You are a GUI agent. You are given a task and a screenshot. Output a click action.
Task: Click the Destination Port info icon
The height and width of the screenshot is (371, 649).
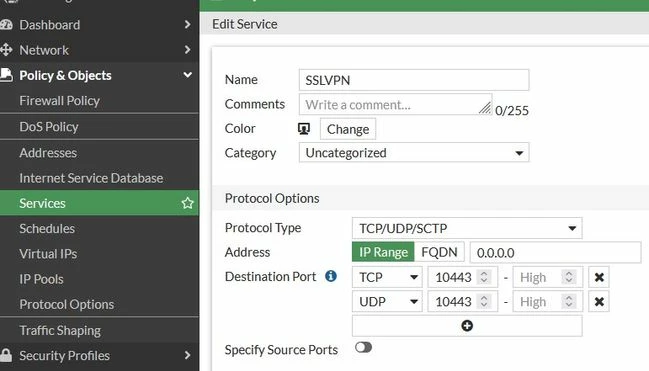331,276
